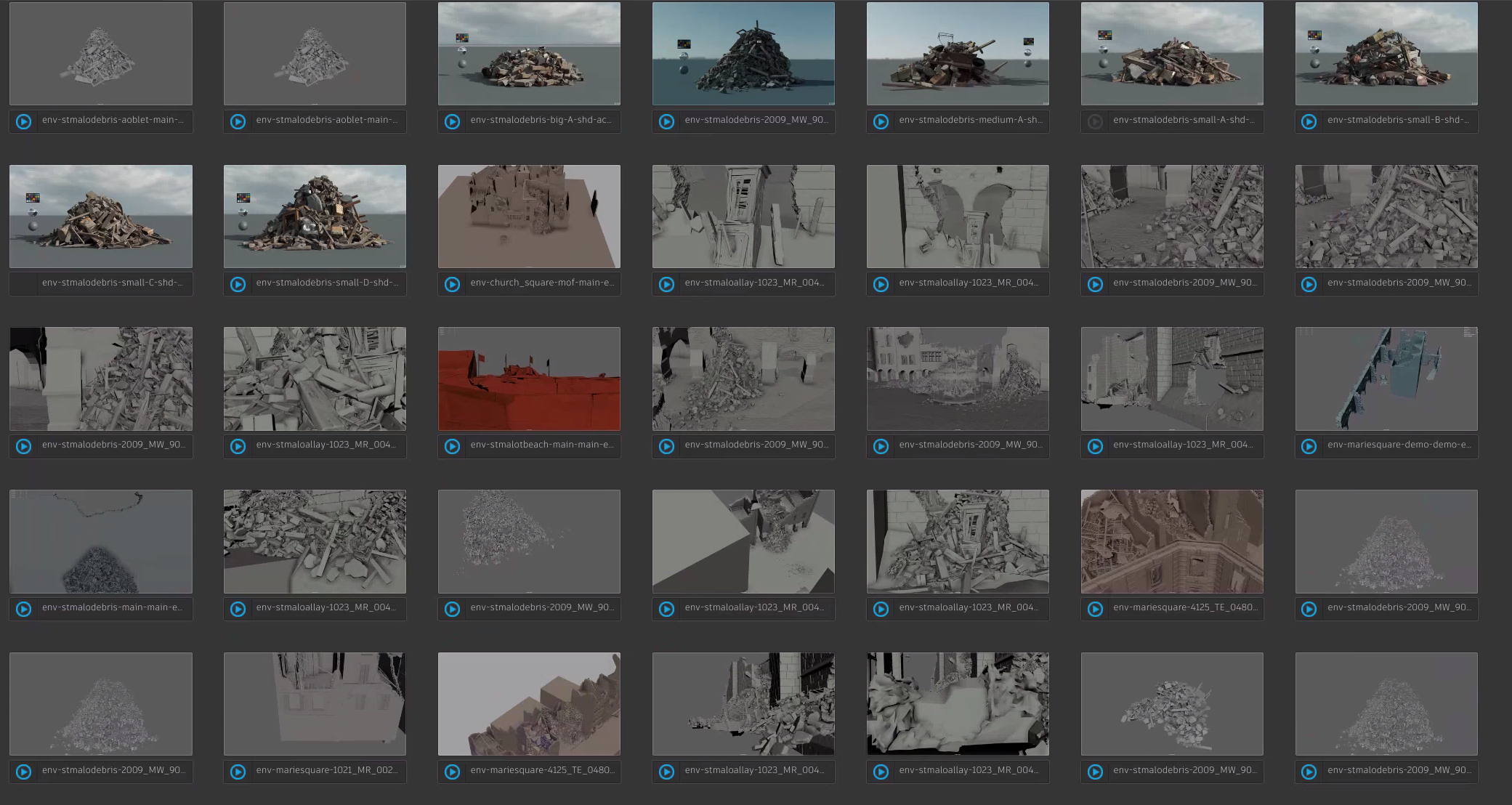Play the env-stmalodebris-aoblet-main clip

[23, 121]
